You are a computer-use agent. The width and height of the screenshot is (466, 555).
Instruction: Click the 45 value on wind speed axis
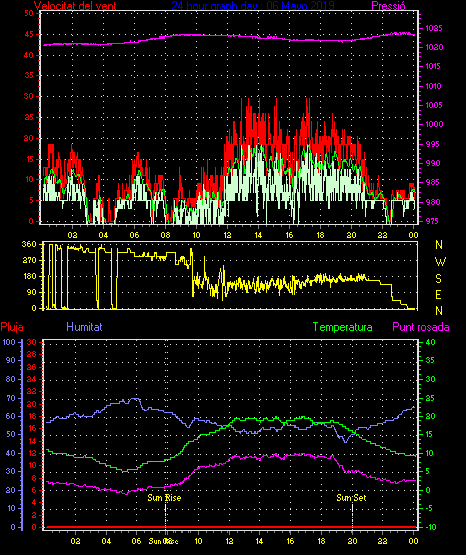click(29, 34)
